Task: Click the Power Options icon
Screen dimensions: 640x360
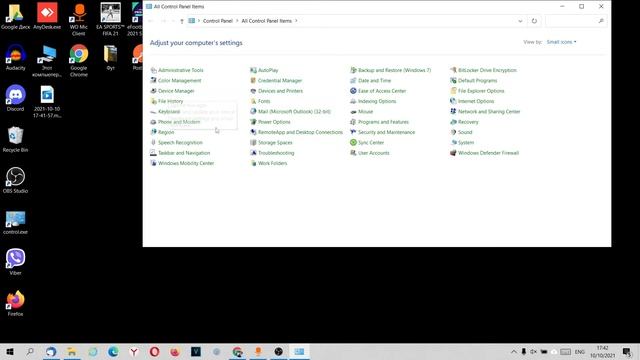Action: pos(253,122)
